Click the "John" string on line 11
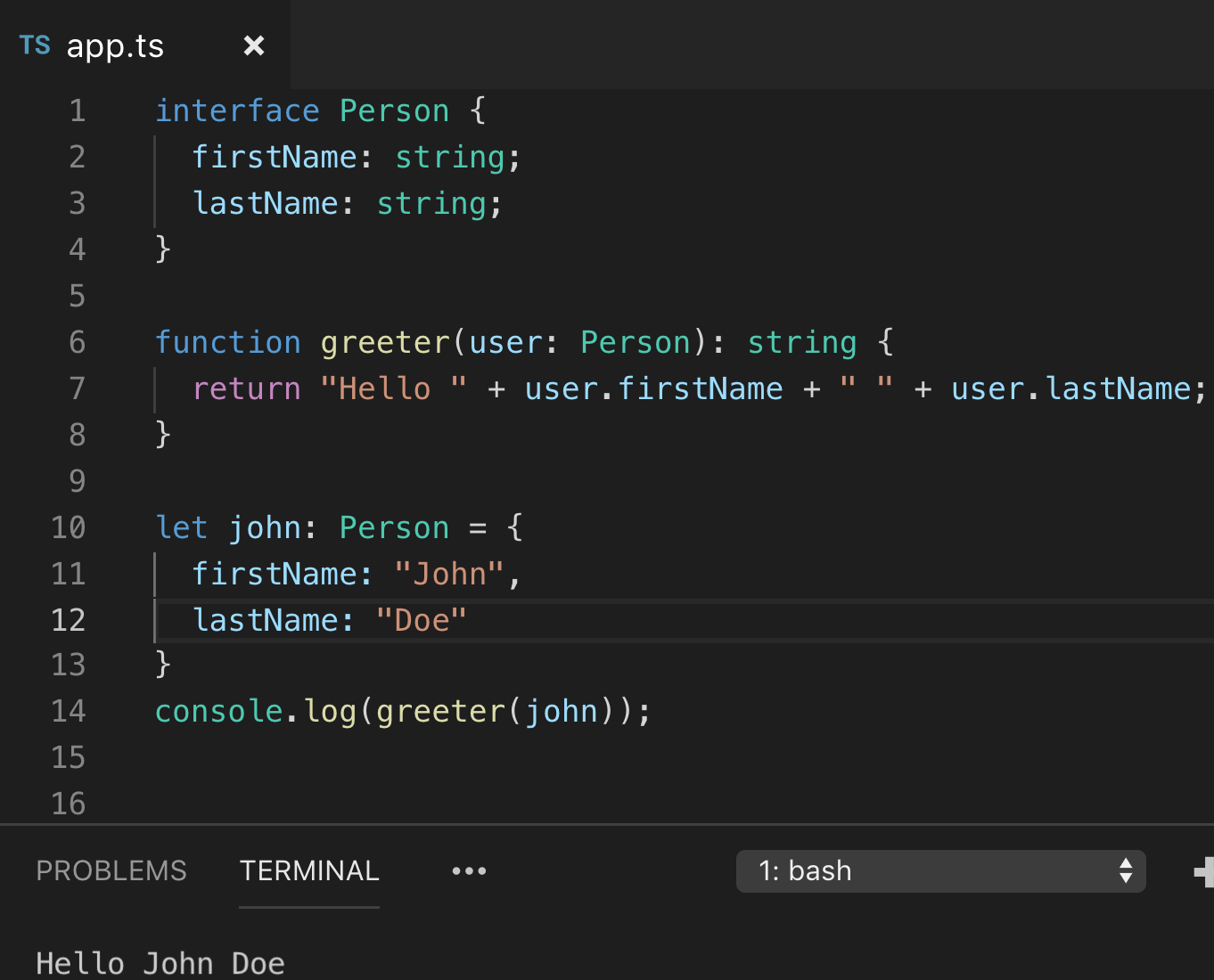Viewport: 1214px width, 980px height. [x=449, y=574]
